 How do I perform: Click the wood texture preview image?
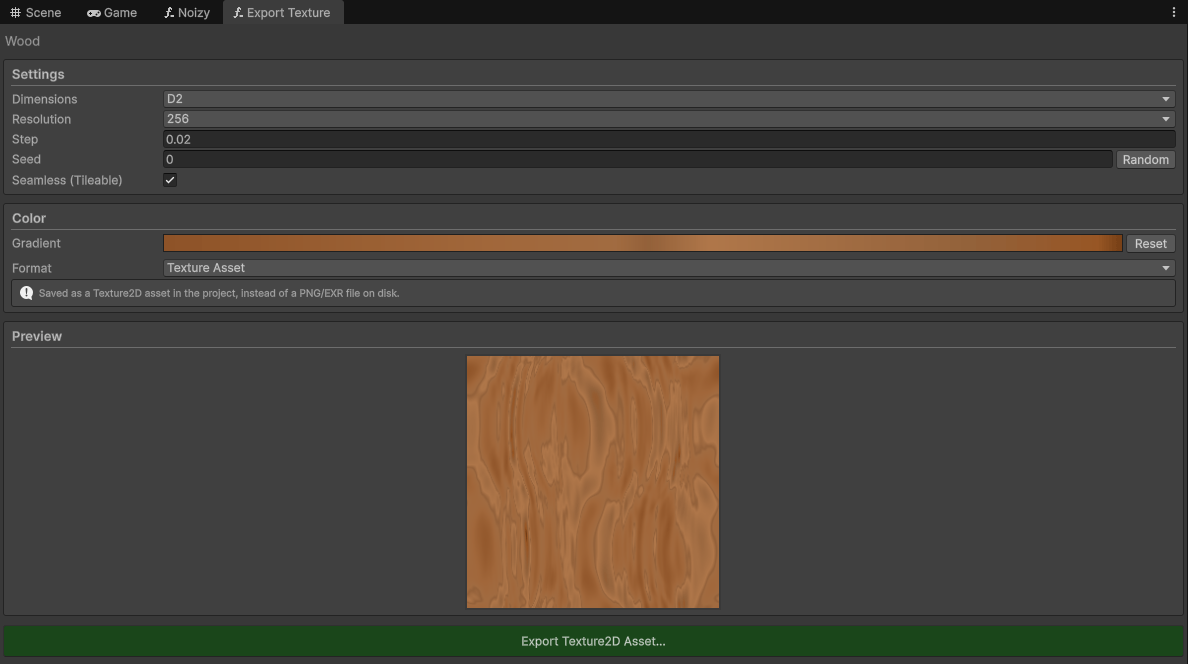tap(592, 482)
